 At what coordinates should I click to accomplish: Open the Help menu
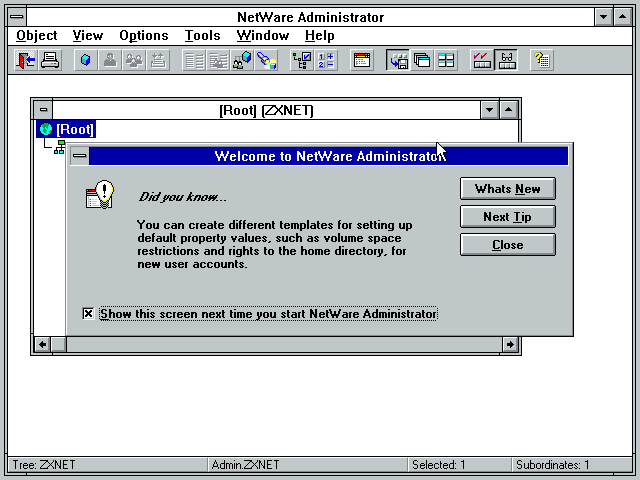point(320,36)
